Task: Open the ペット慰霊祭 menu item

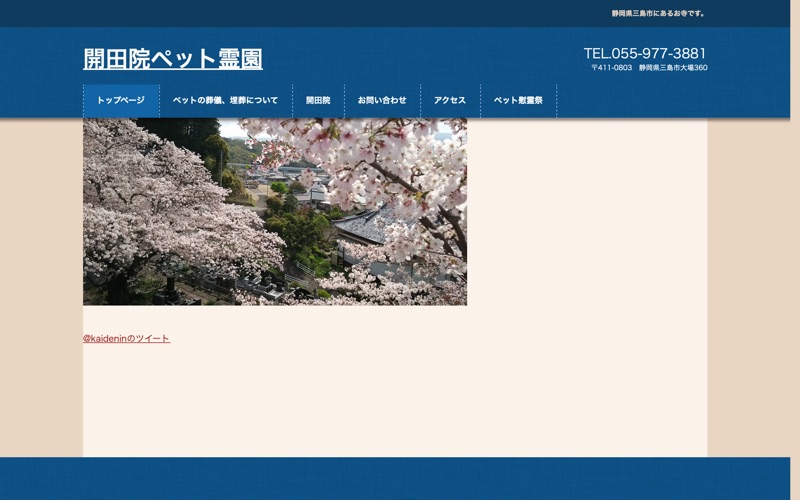Action: click(x=518, y=101)
